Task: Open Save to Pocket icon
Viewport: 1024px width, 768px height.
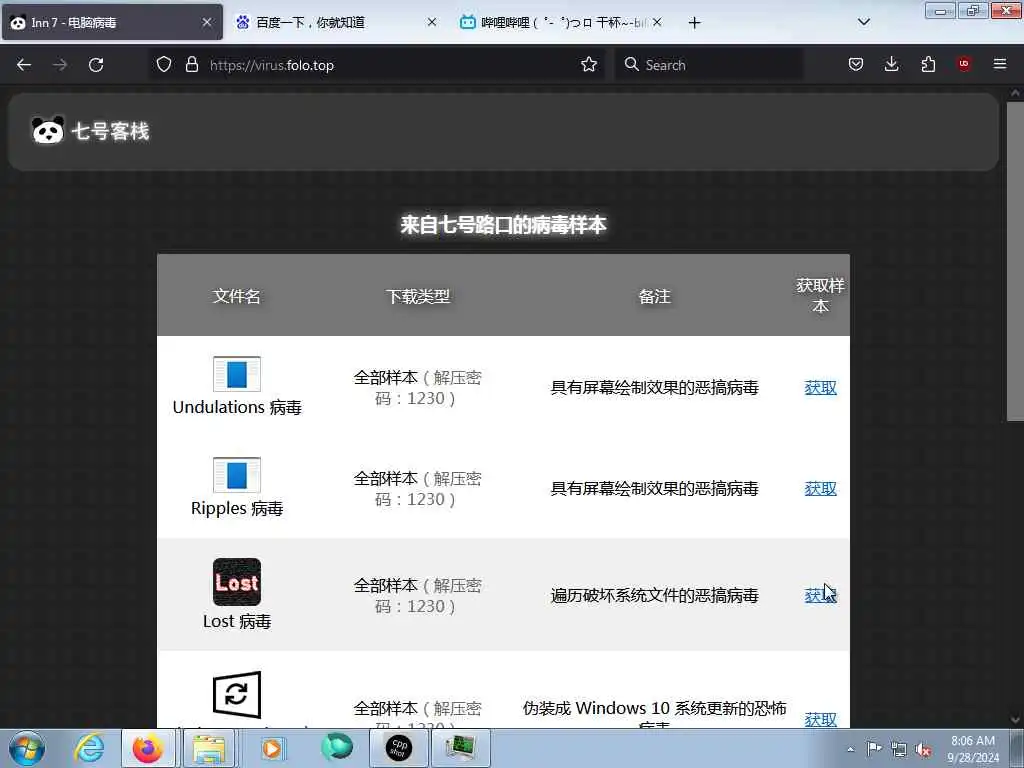Action: tap(856, 64)
